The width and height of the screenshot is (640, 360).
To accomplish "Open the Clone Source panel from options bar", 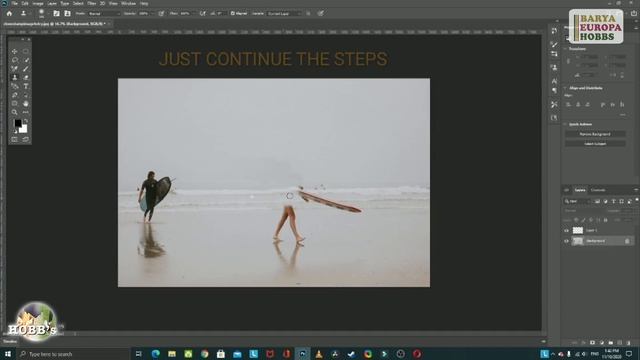I will click(x=67, y=13).
